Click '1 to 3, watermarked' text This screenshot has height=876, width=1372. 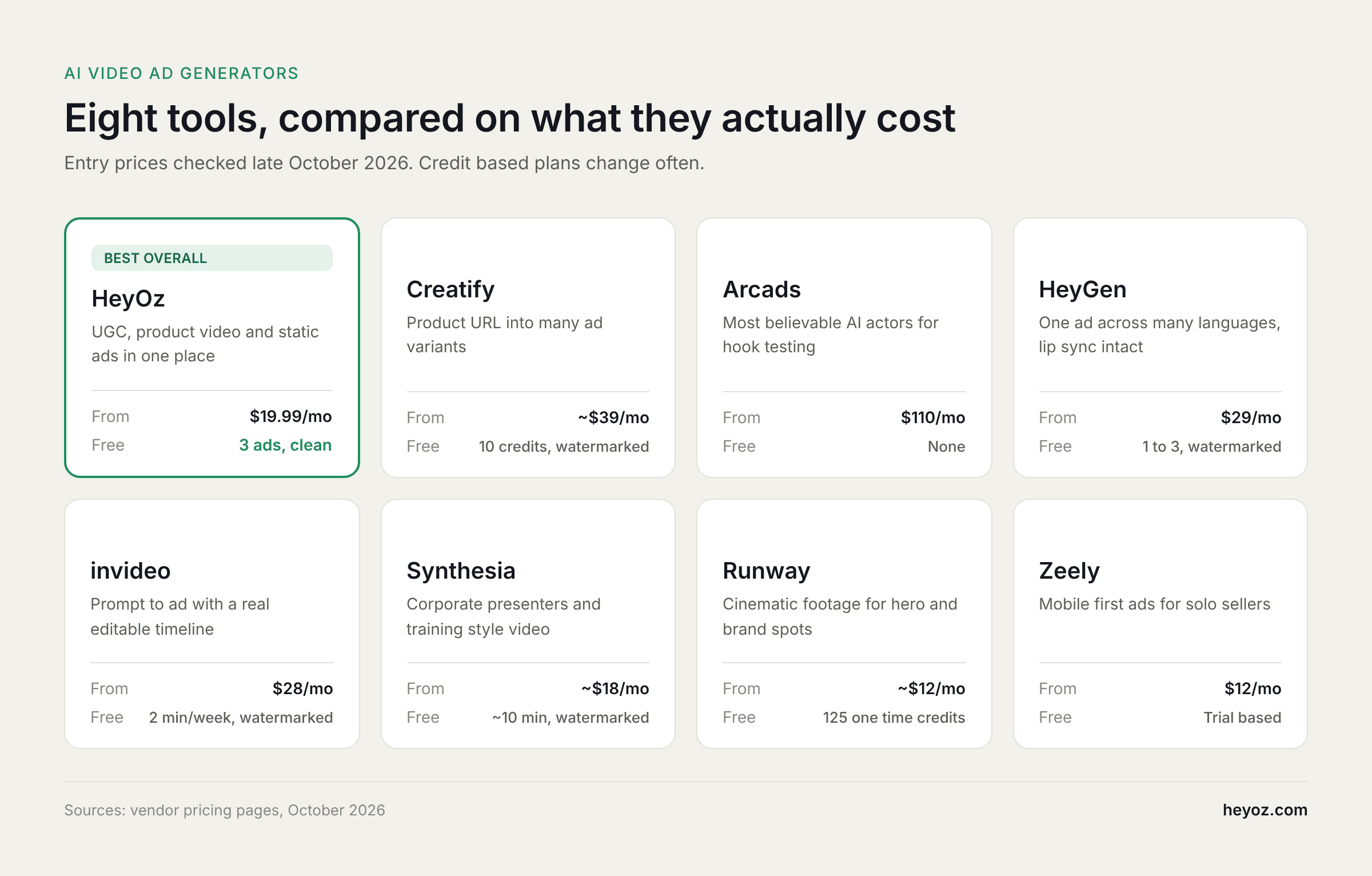click(x=1211, y=447)
